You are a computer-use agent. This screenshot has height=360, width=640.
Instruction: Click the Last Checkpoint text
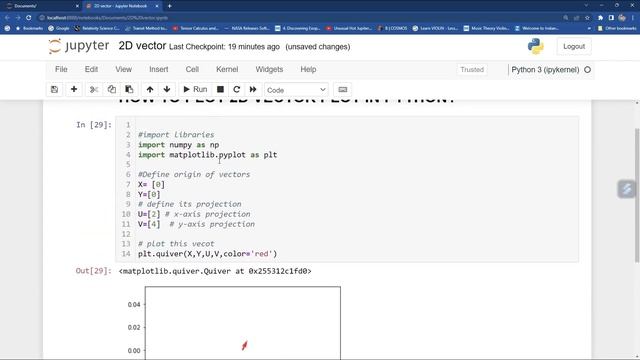224,47
